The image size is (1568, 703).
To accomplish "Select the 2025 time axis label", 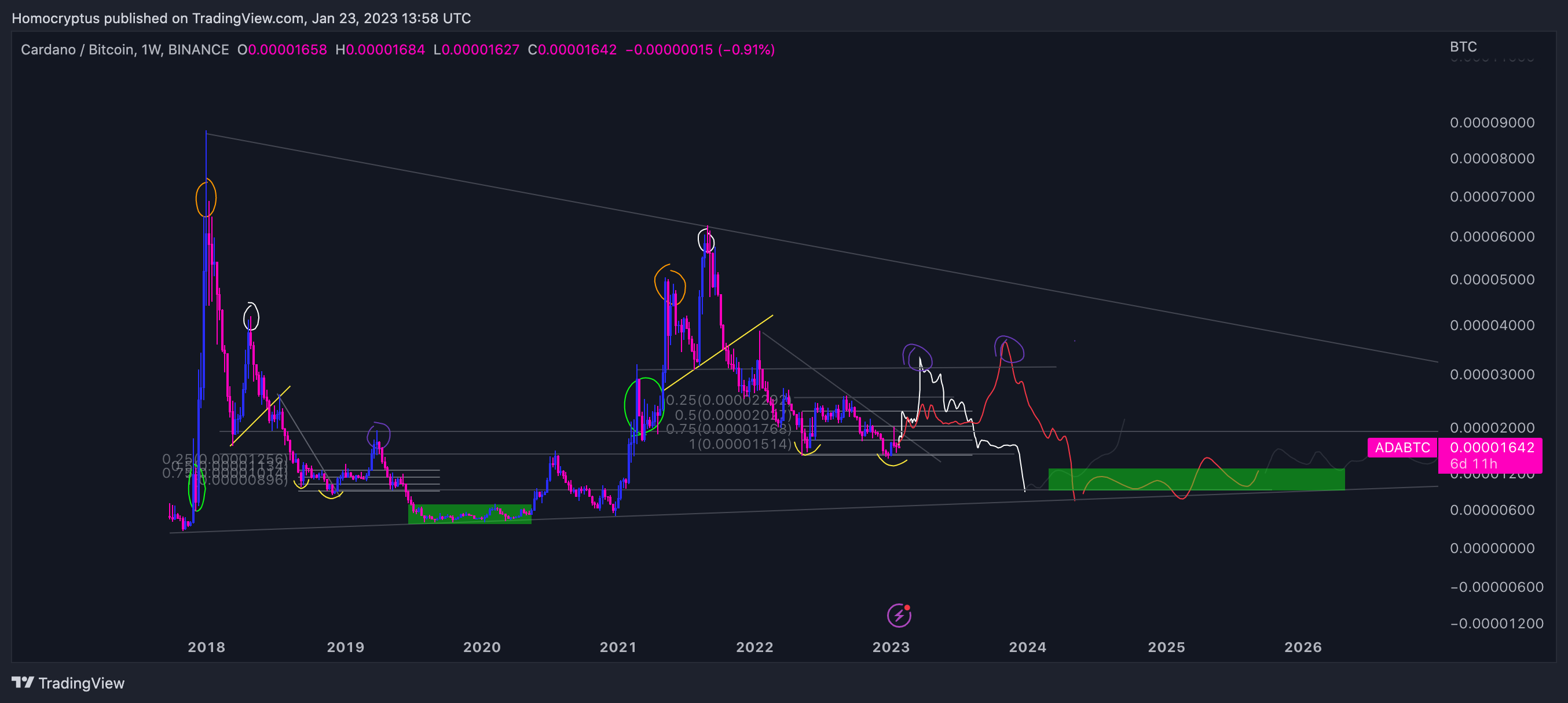I will pos(1166,647).
